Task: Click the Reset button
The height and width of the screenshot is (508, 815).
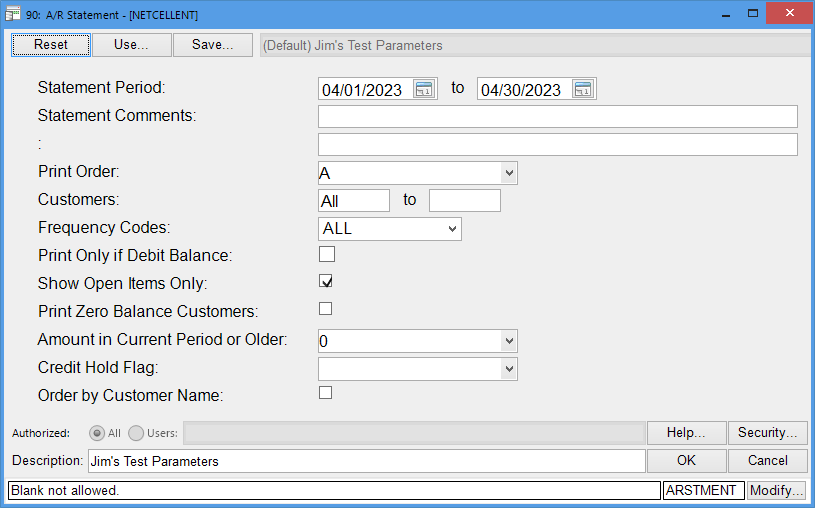Action: pyautogui.click(x=51, y=45)
